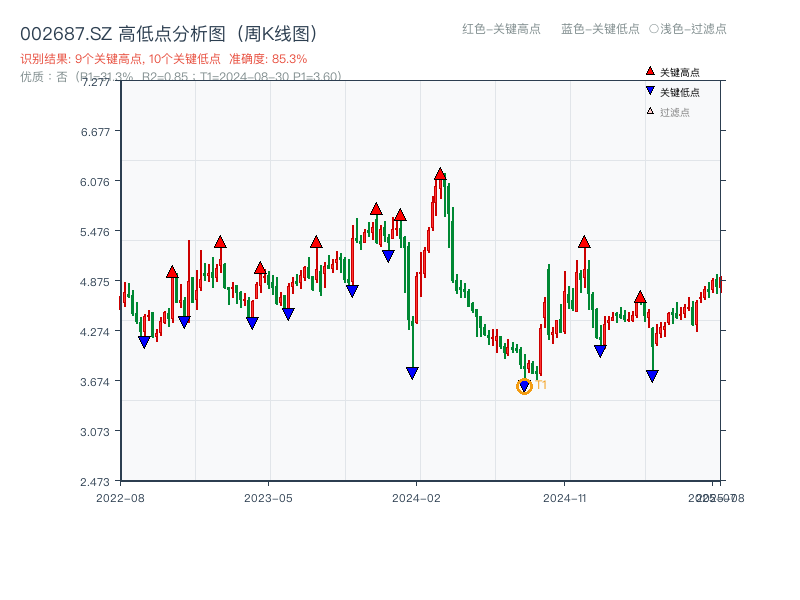Select the 关键低点 legend label in chart

(680, 92)
